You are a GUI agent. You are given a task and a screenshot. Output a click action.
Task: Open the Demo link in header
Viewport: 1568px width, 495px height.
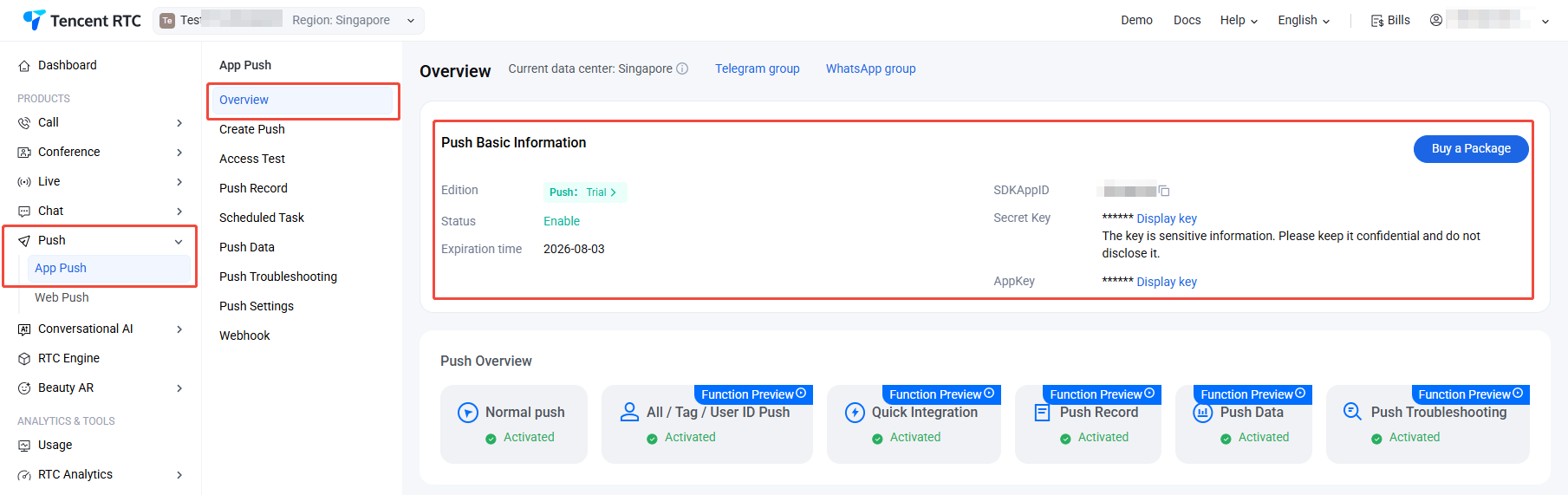pyautogui.click(x=1136, y=20)
